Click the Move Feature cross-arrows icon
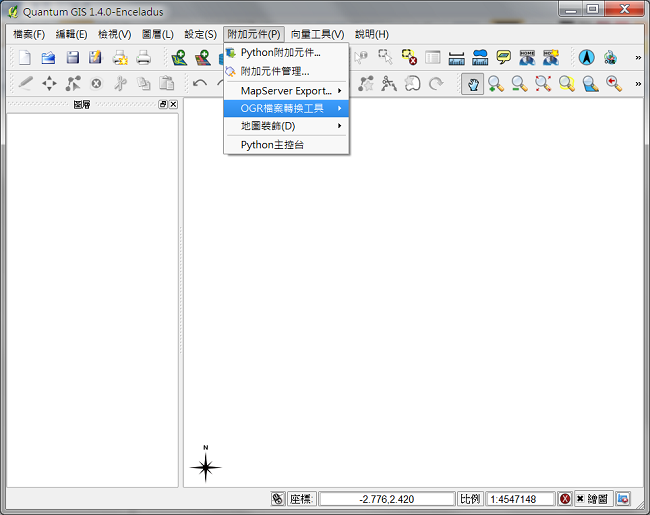Viewport: 650px width, 515px height. [49, 84]
